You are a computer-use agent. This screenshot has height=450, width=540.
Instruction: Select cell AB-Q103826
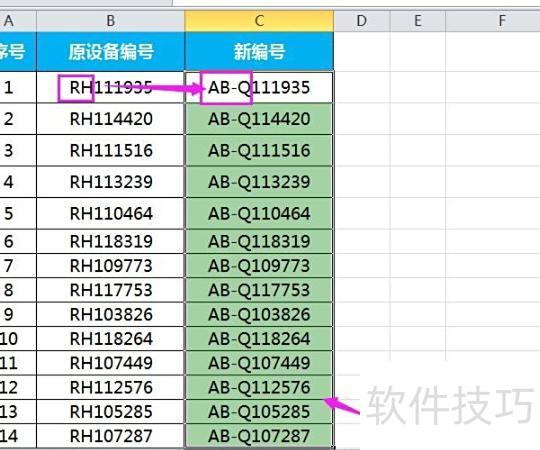pos(259,314)
